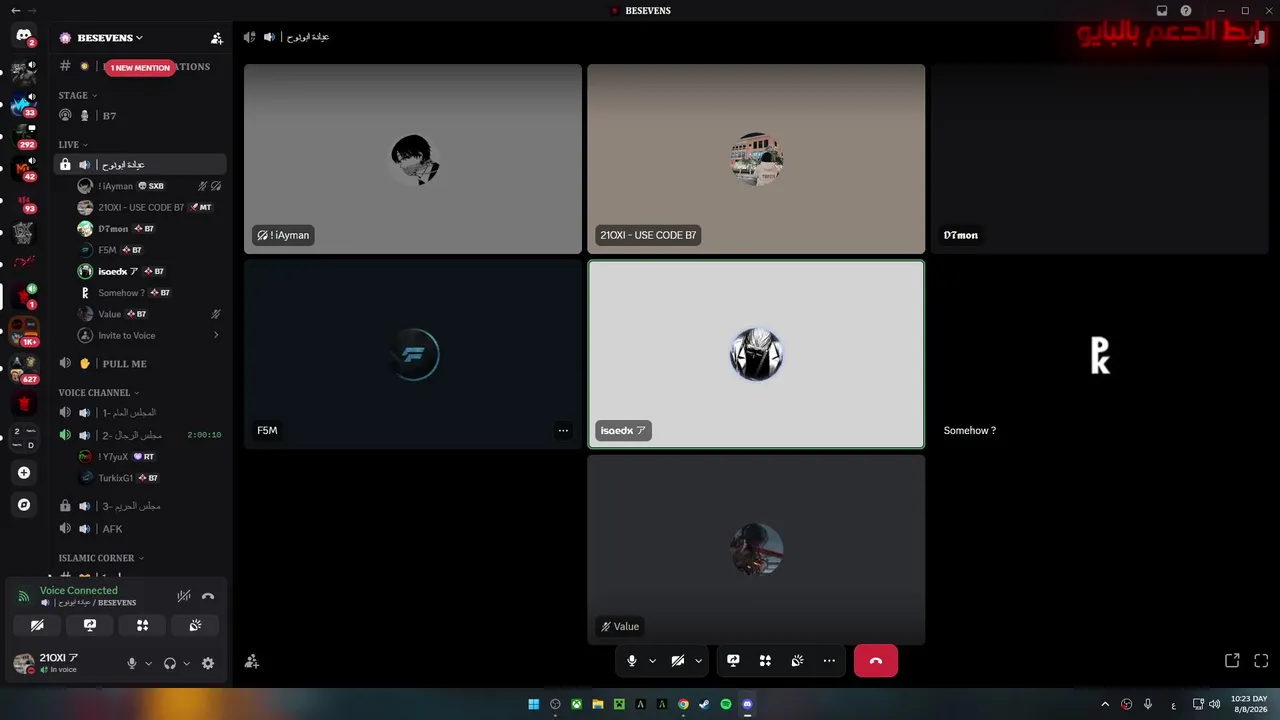Click Invite to Voice
Image resolution: width=1280 pixels, height=720 pixels.
(150, 336)
